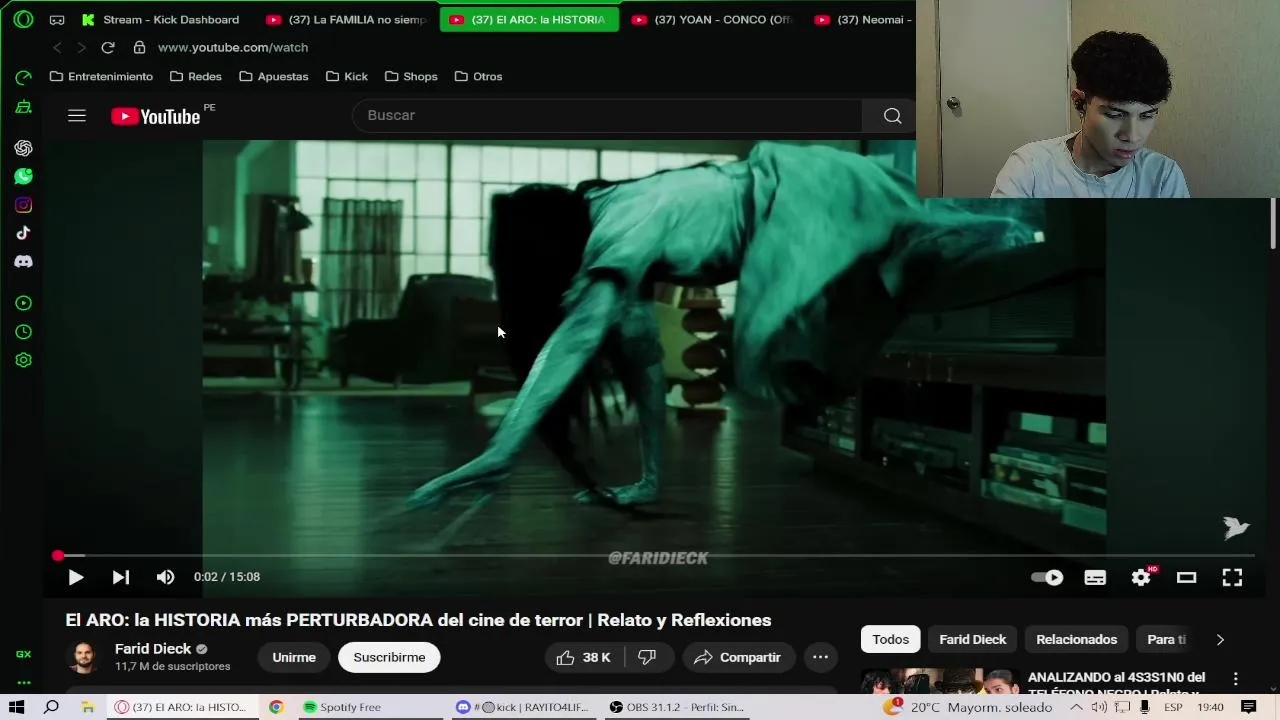The width and height of the screenshot is (1280, 720).
Task: Go back to previous page
Action: coord(57,47)
